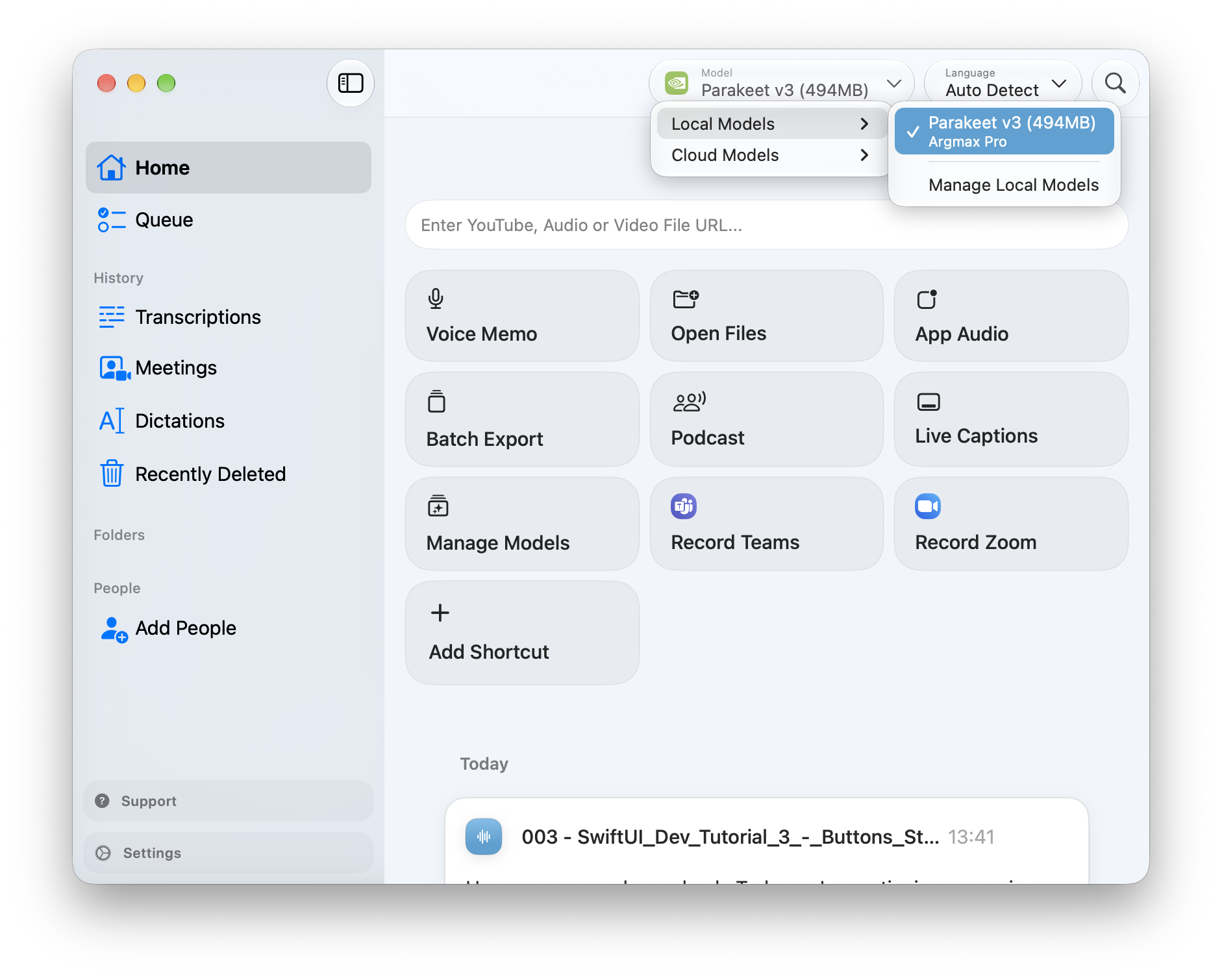
Task: Click the 13:41 duration text
Action: [971, 837]
